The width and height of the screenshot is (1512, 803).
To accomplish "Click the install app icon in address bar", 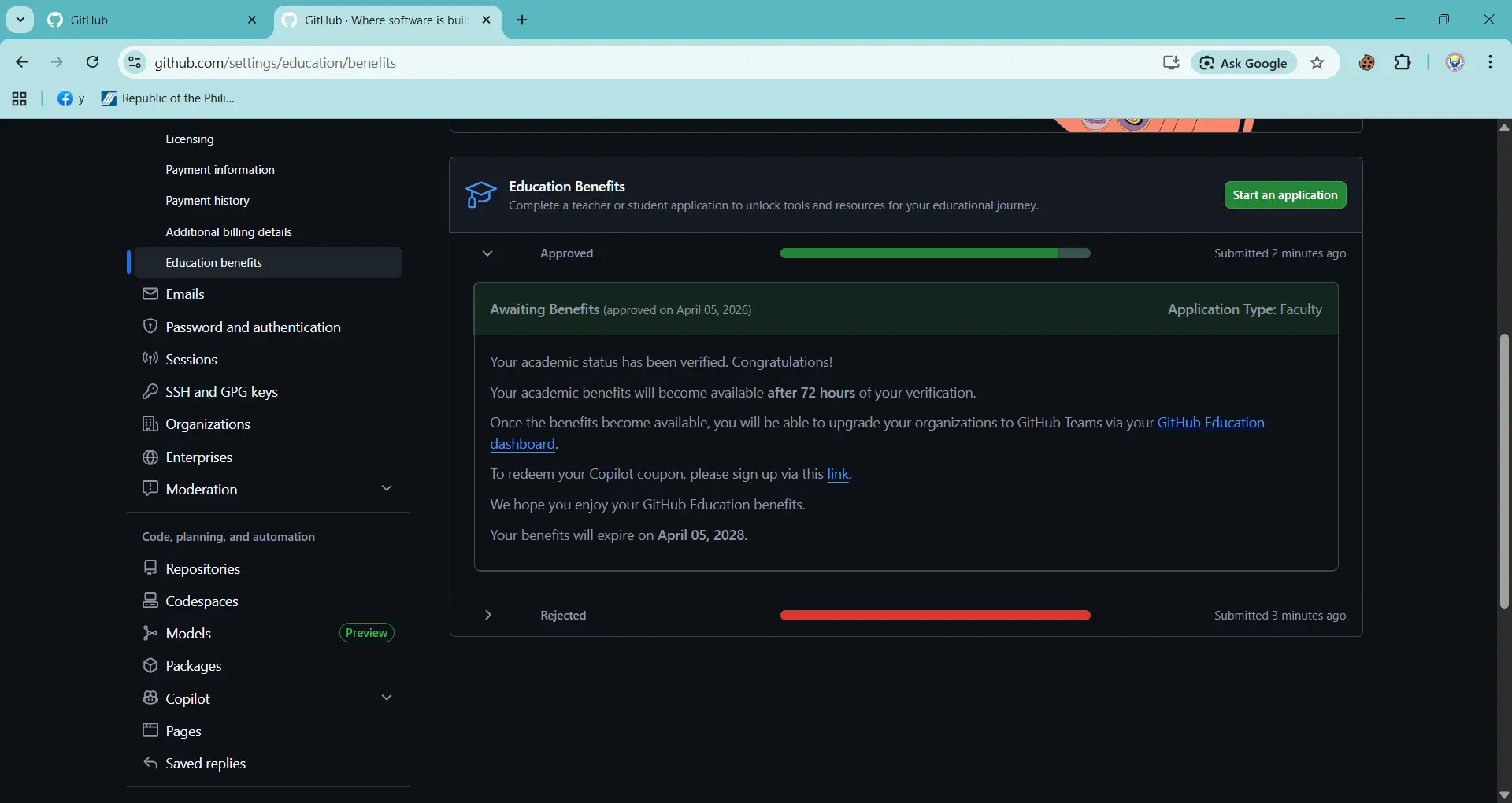I will pos(1171,63).
